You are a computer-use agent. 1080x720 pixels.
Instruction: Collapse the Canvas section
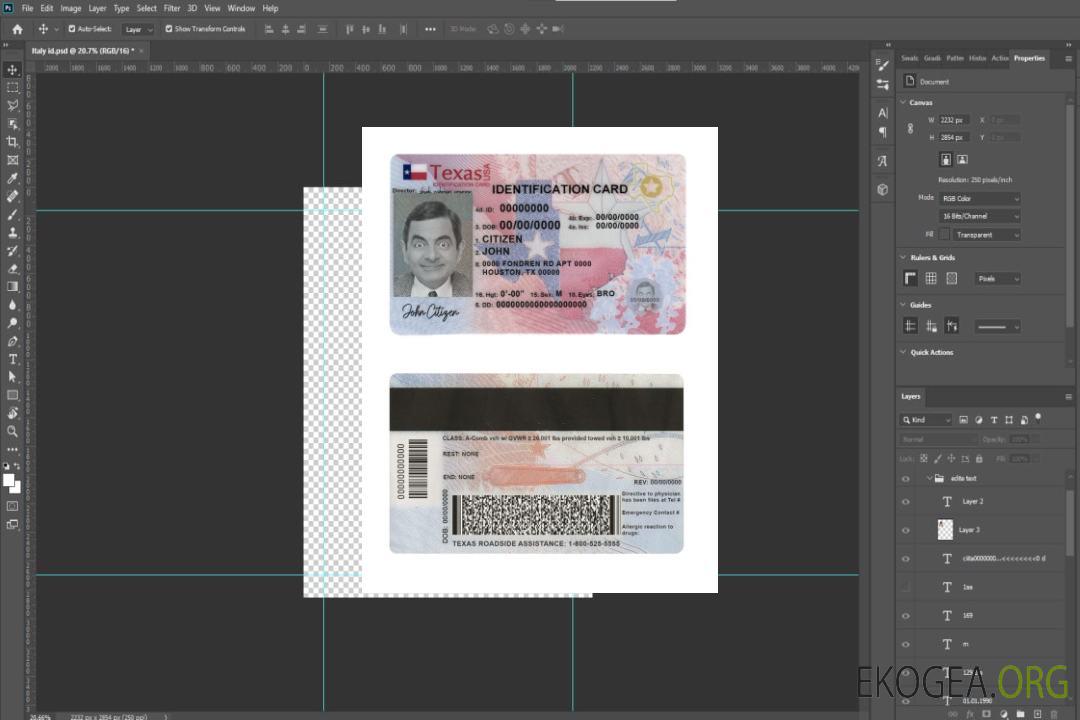[903, 102]
